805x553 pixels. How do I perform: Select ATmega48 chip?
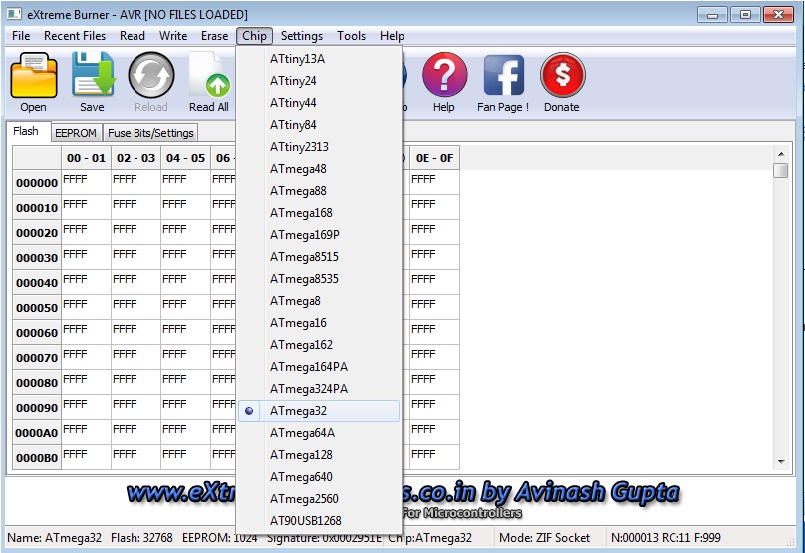(319, 169)
